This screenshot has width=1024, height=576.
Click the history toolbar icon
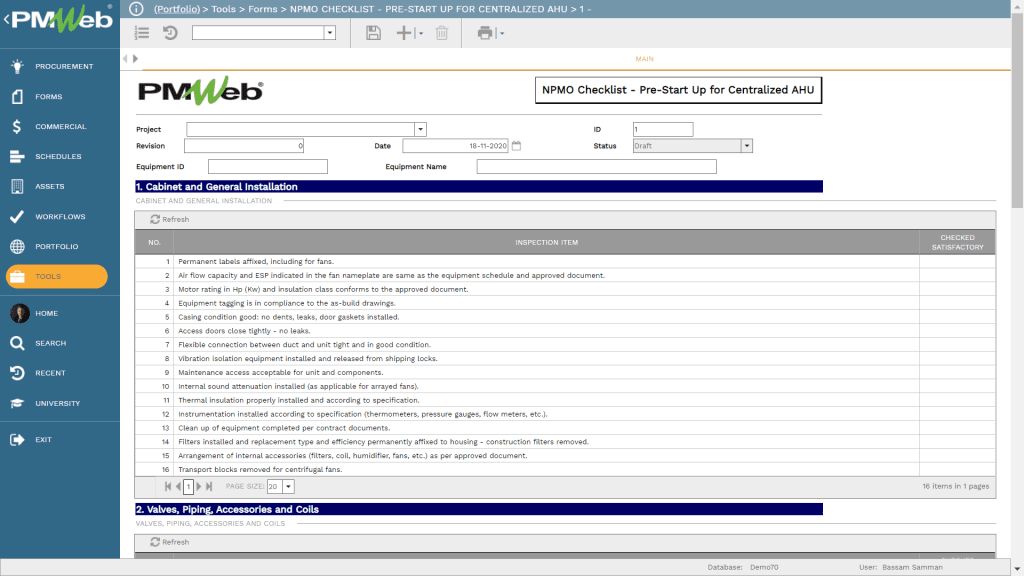click(x=170, y=33)
